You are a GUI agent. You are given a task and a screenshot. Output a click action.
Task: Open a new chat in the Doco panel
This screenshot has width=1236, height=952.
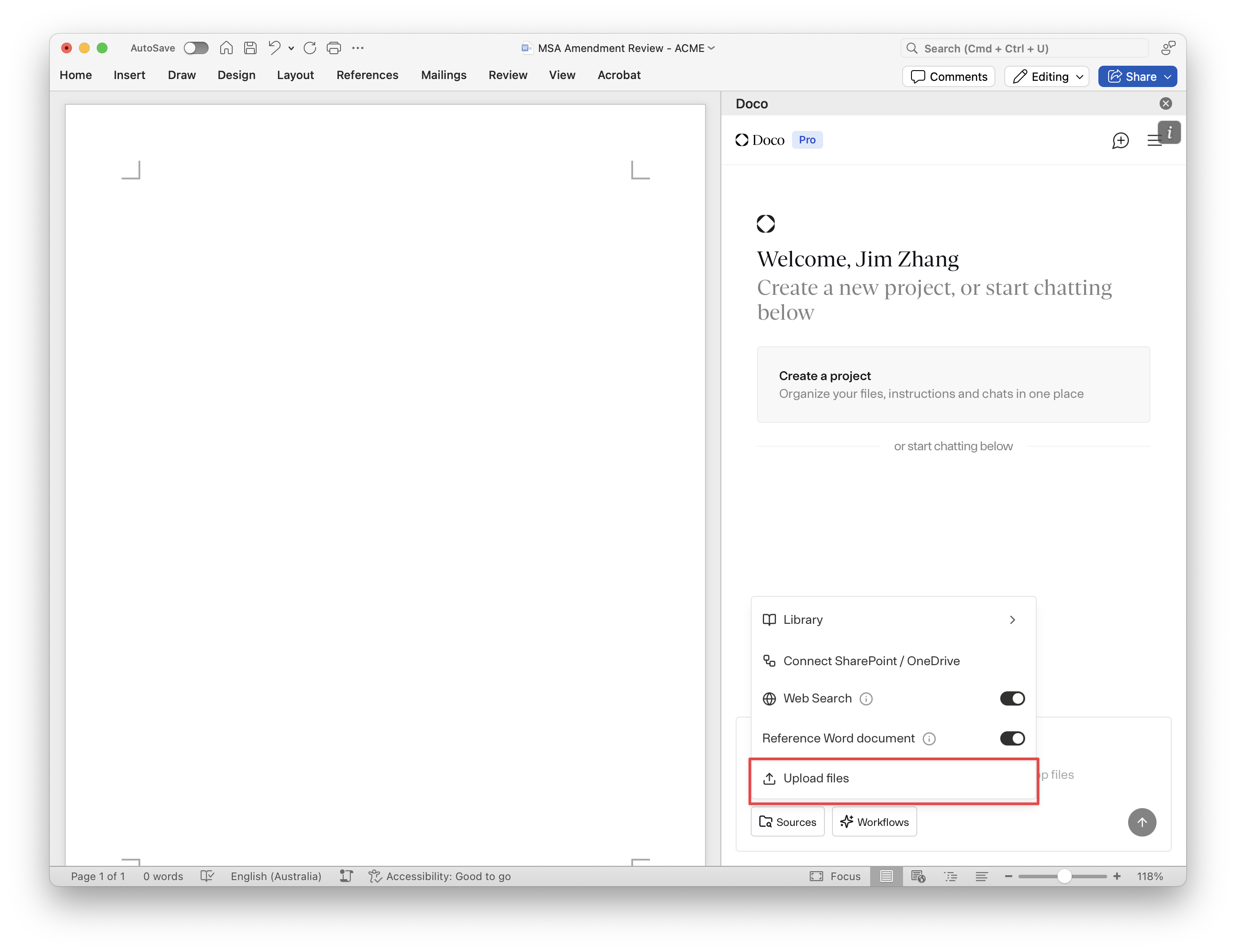pyautogui.click(x=1121, y=141)
